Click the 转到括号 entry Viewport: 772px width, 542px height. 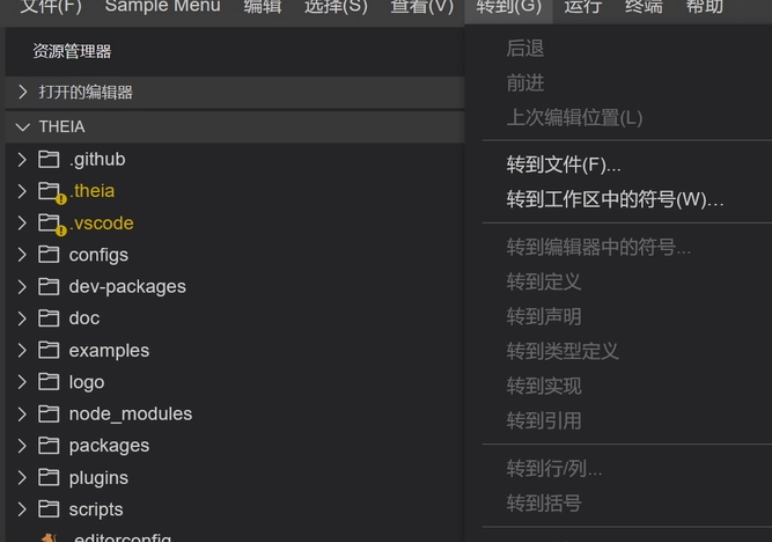(x=544, y=503)
